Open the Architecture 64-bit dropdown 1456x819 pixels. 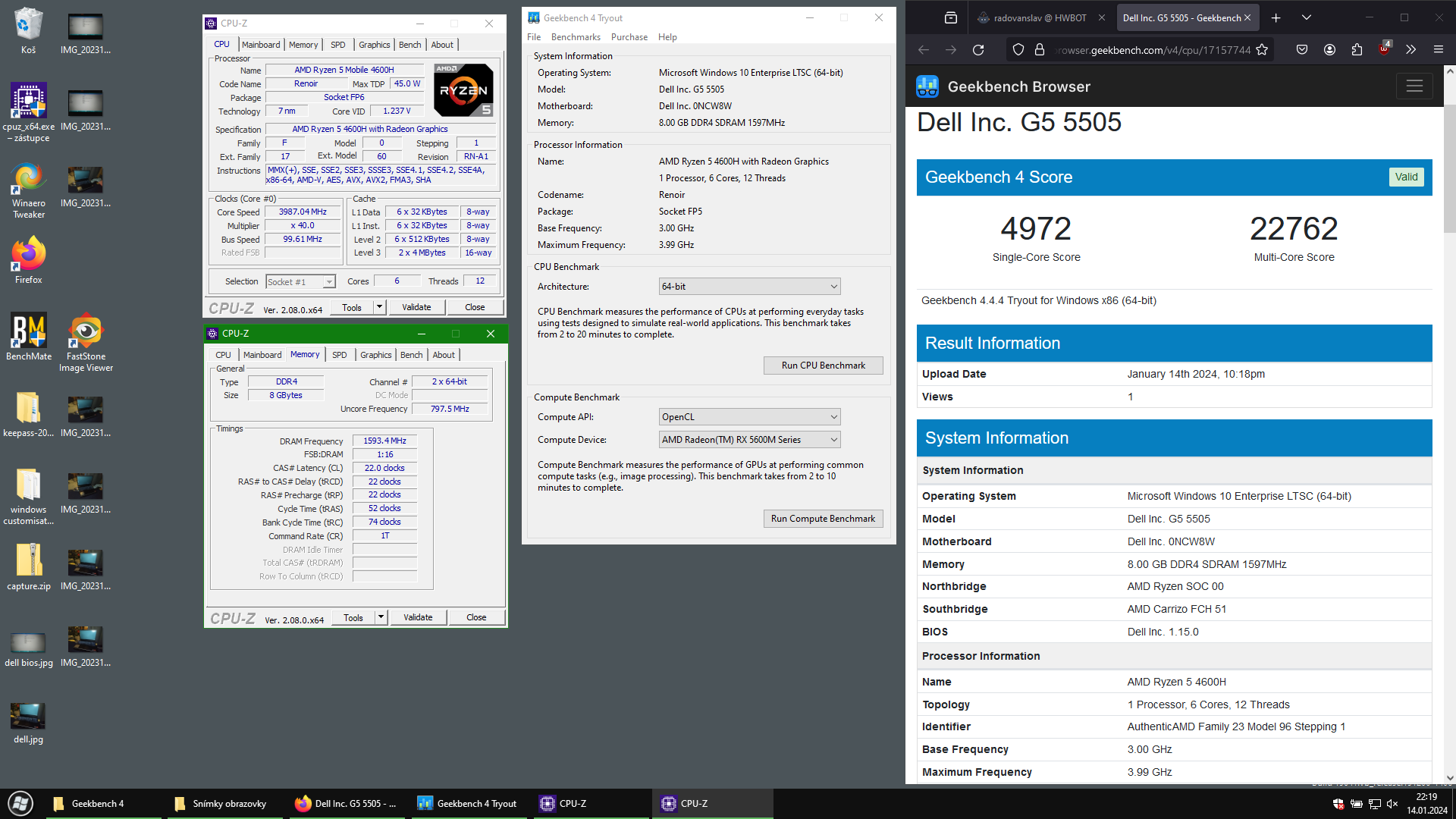click(x=749, y=287)
